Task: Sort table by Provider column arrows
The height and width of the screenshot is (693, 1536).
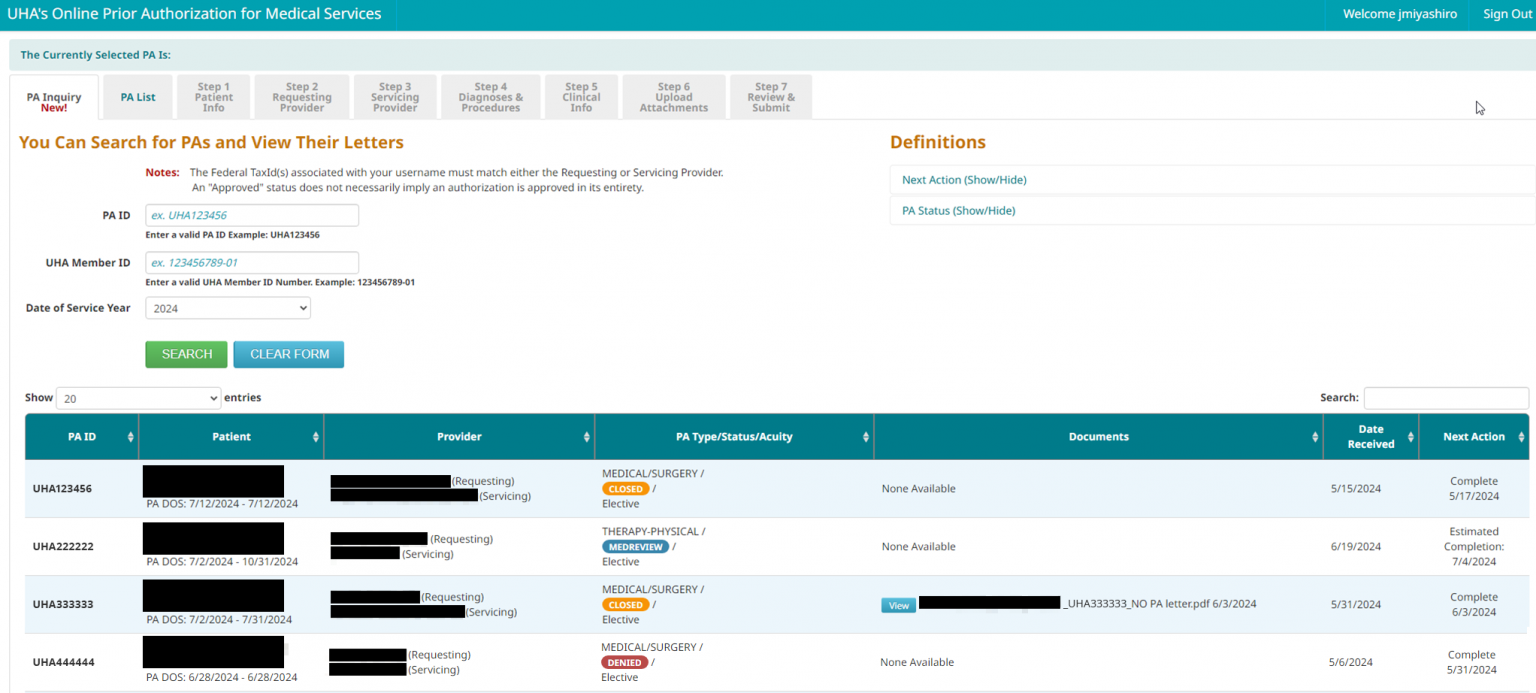Action: (587, 437)
